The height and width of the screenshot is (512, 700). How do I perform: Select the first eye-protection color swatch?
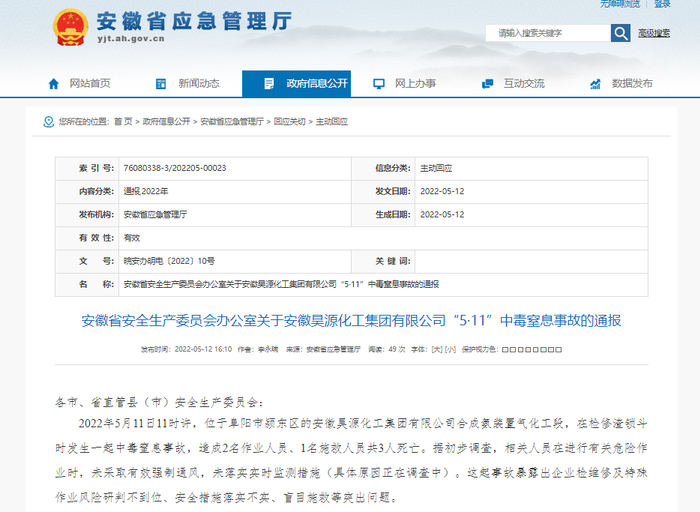pyautogui.click(x=505, y=350)
